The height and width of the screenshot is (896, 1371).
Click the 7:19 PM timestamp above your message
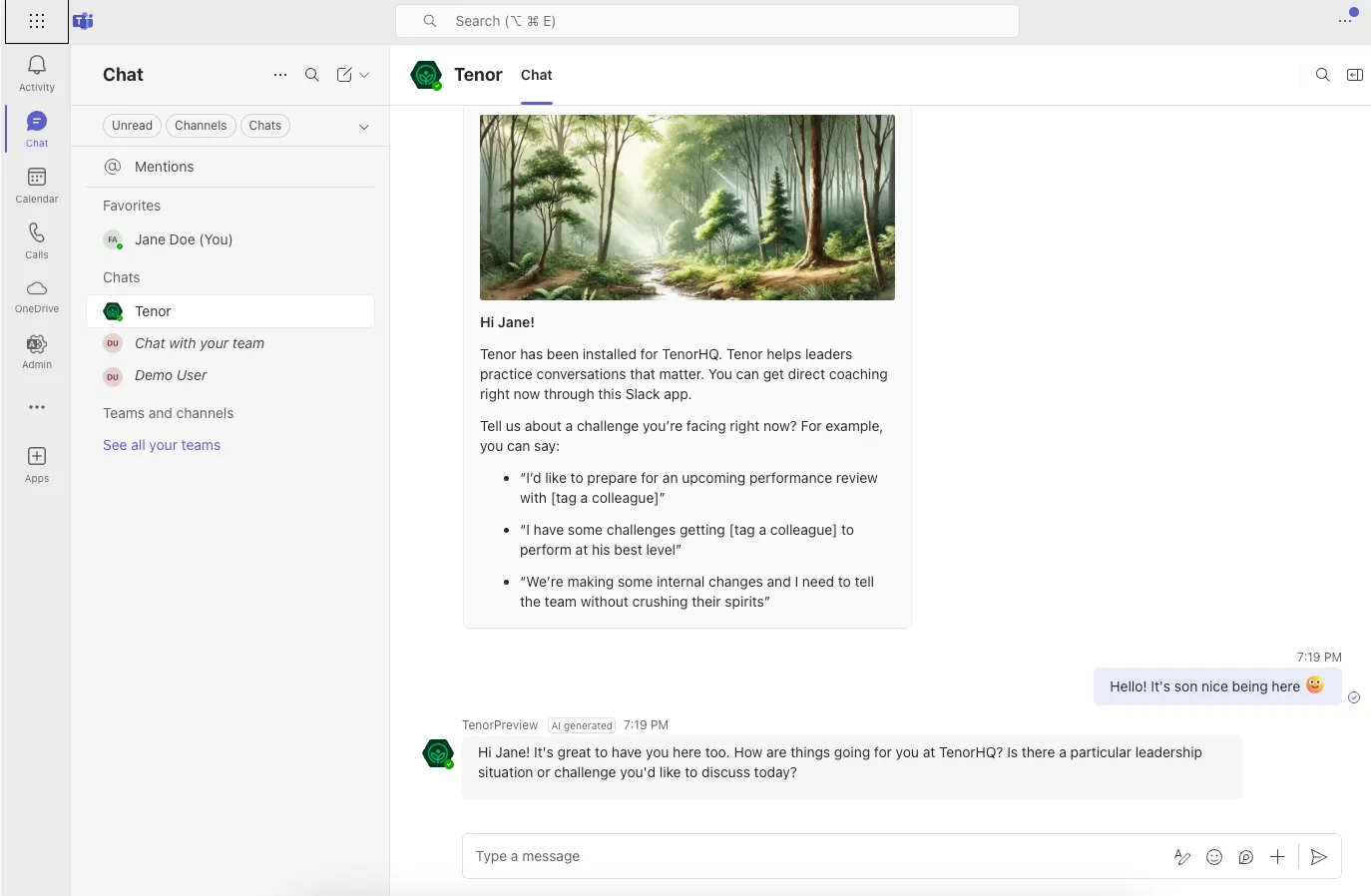pyautogui.click(x=1319, y=658)
